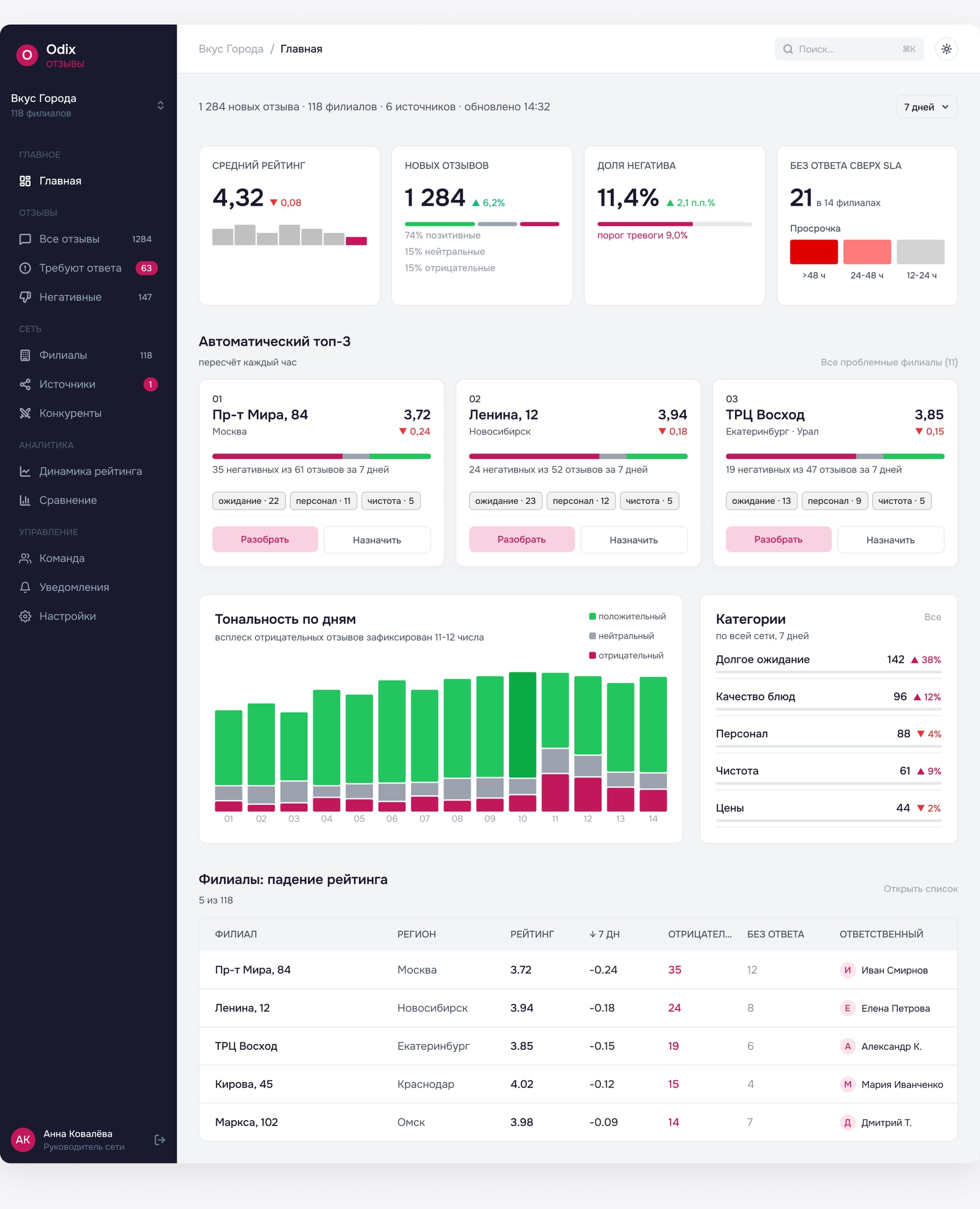Viewport: 980px width, 1209px height.
Task: Open Настройки gear icon
Action: point(25,616)
